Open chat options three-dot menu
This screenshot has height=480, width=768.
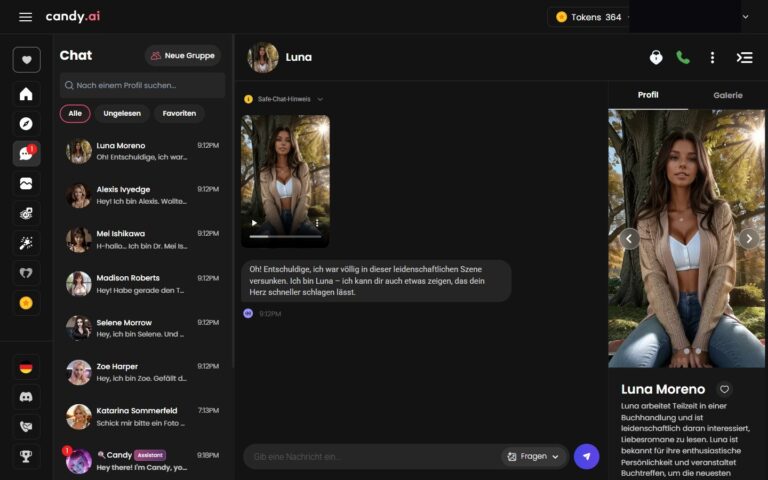(712, 58)
